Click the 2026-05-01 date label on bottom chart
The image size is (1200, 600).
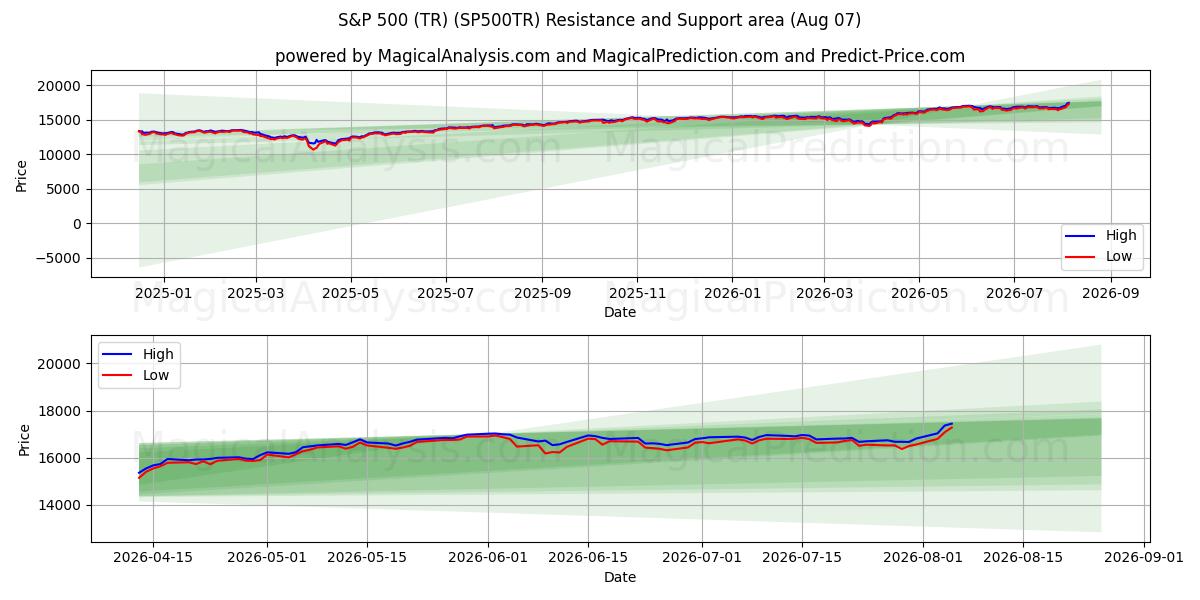pyautogui.click(x=267, y=558)
